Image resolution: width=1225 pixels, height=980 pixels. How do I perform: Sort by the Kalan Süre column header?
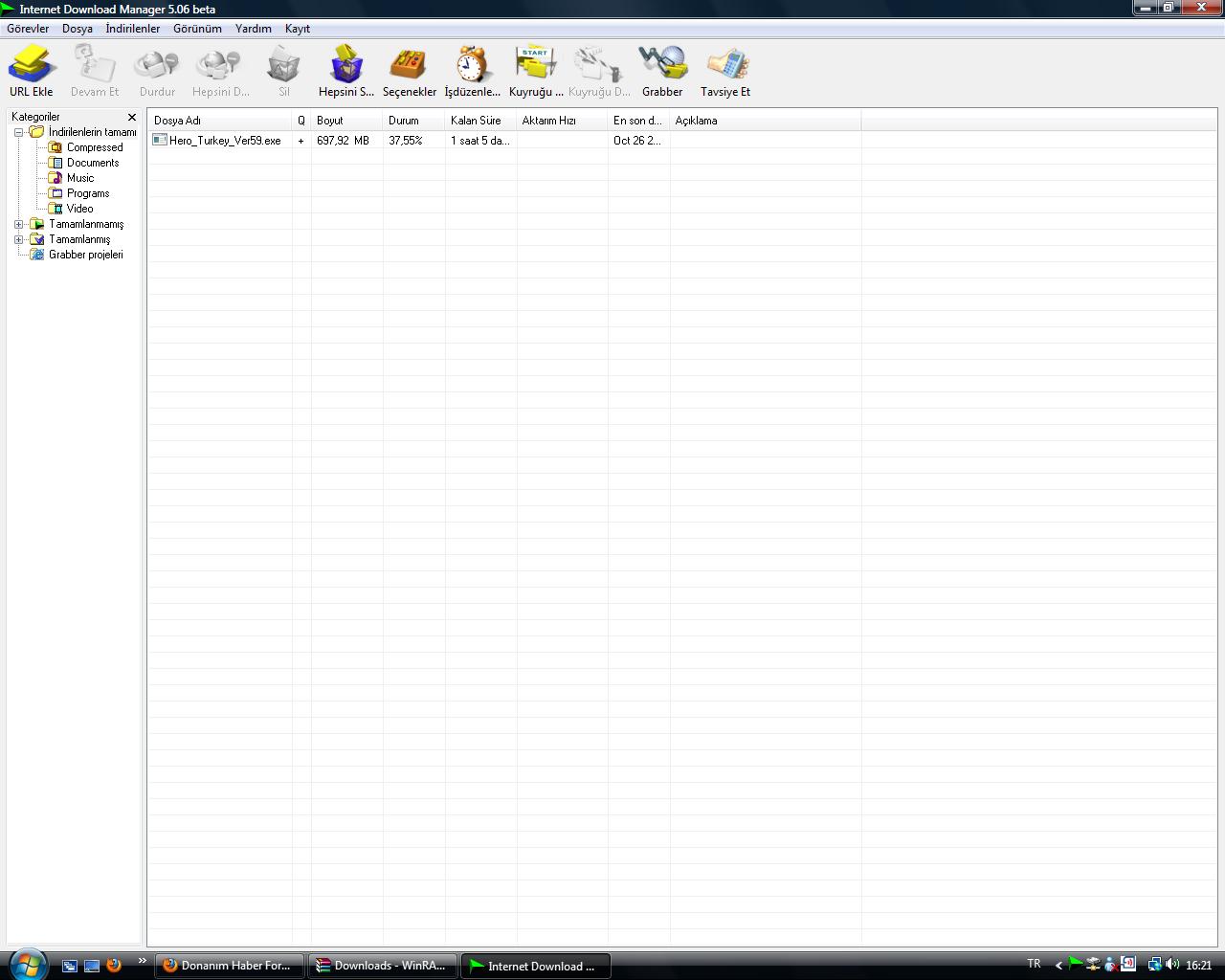pos(481,121)
